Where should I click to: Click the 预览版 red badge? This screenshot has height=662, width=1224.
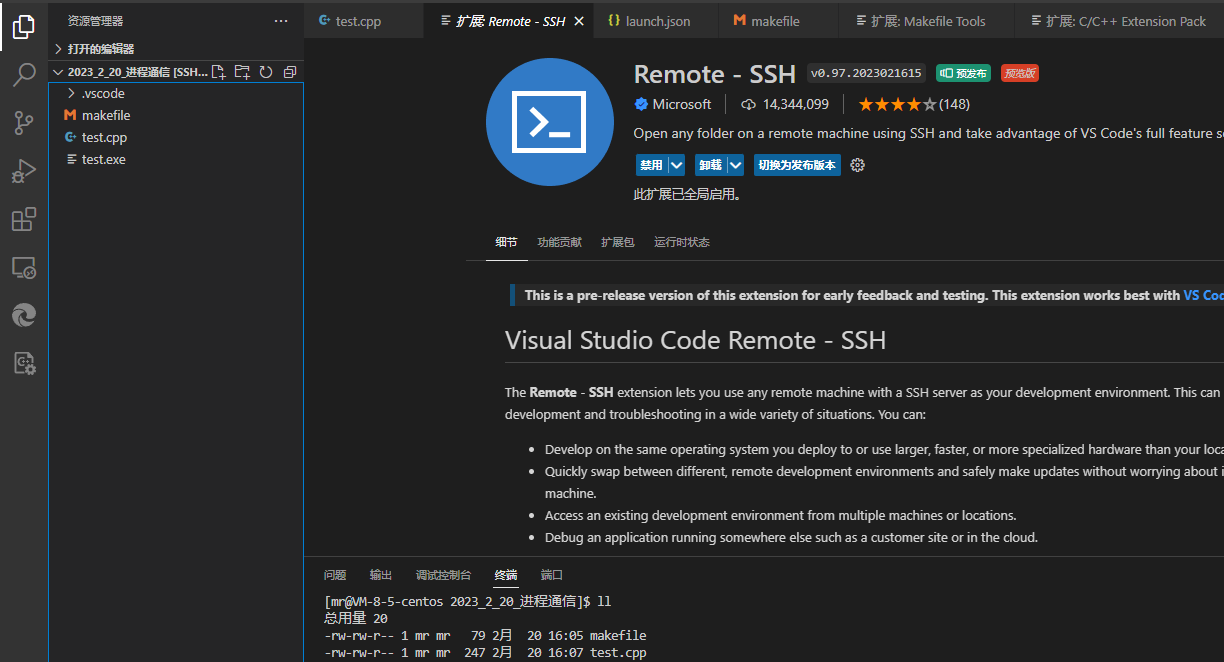coord(1020,73)
